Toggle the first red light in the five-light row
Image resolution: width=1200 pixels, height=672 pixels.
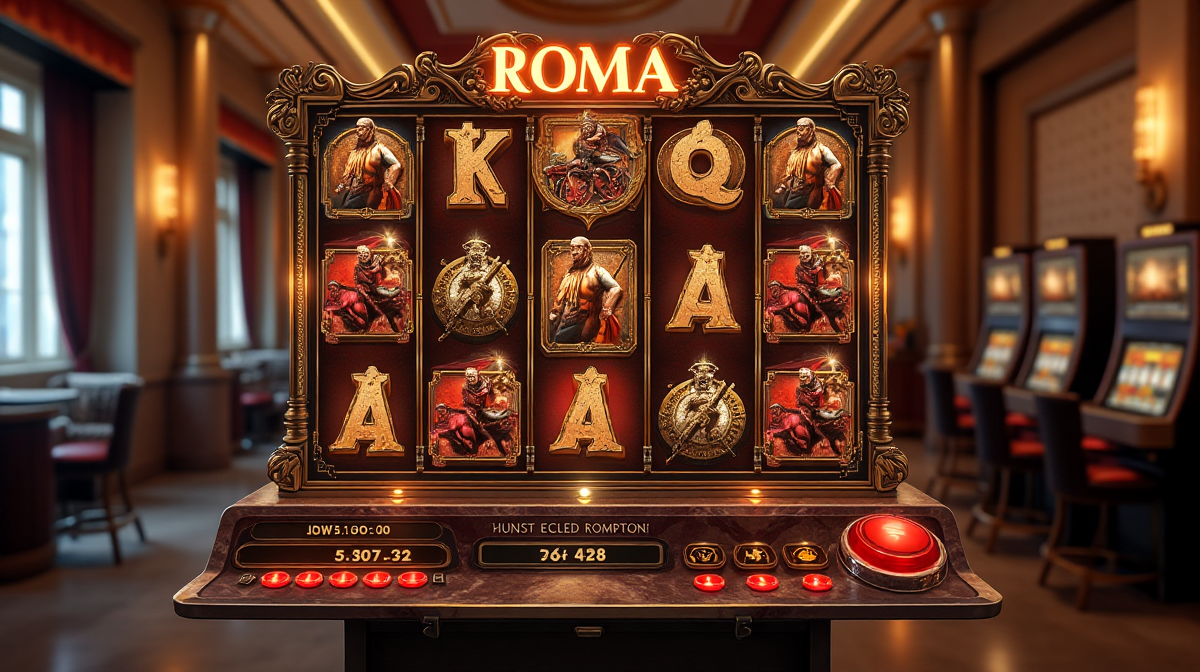[x=275, y=579]
